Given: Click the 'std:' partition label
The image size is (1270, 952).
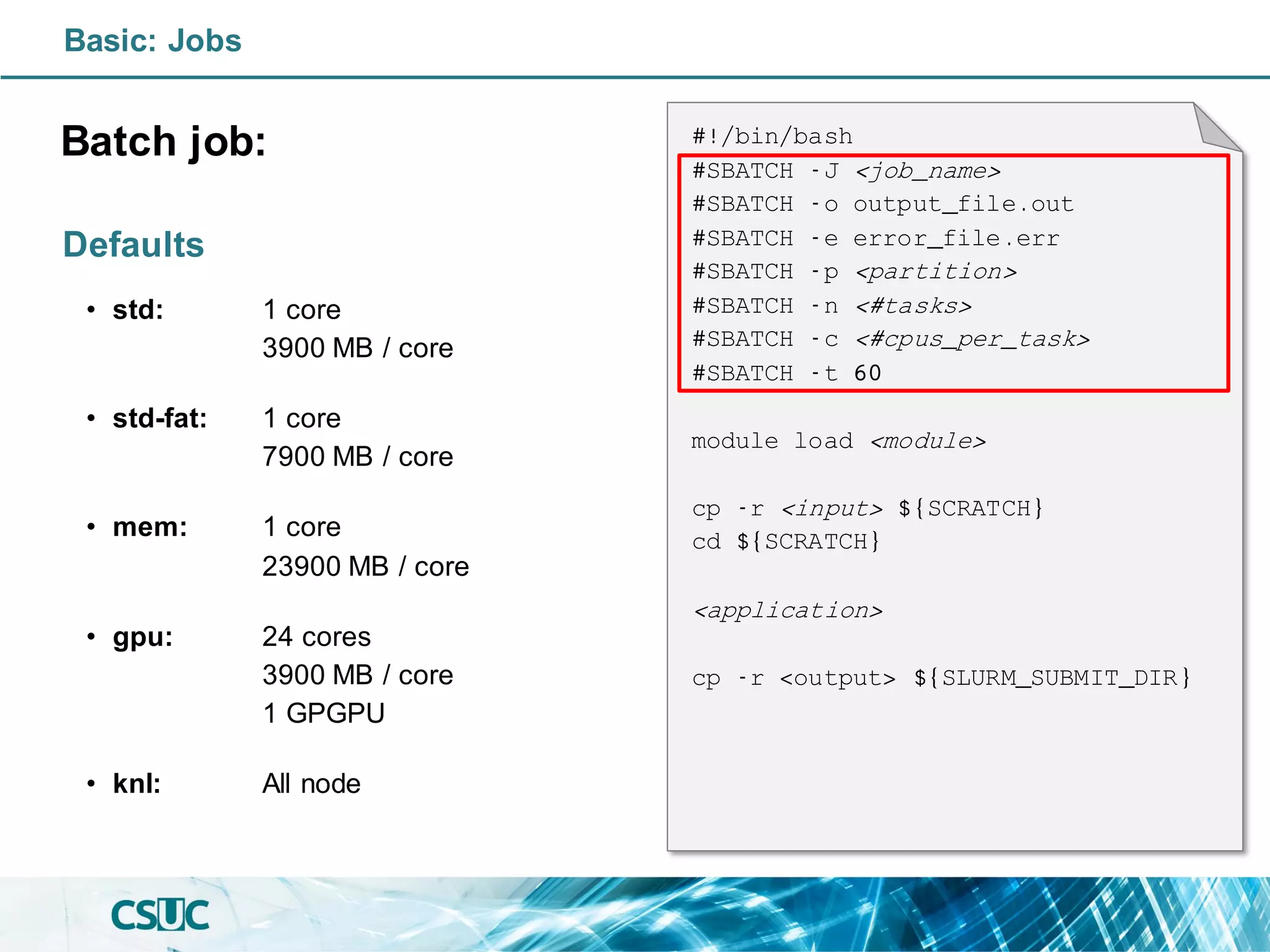Looking at the screenshot, I should click(138, 310).
